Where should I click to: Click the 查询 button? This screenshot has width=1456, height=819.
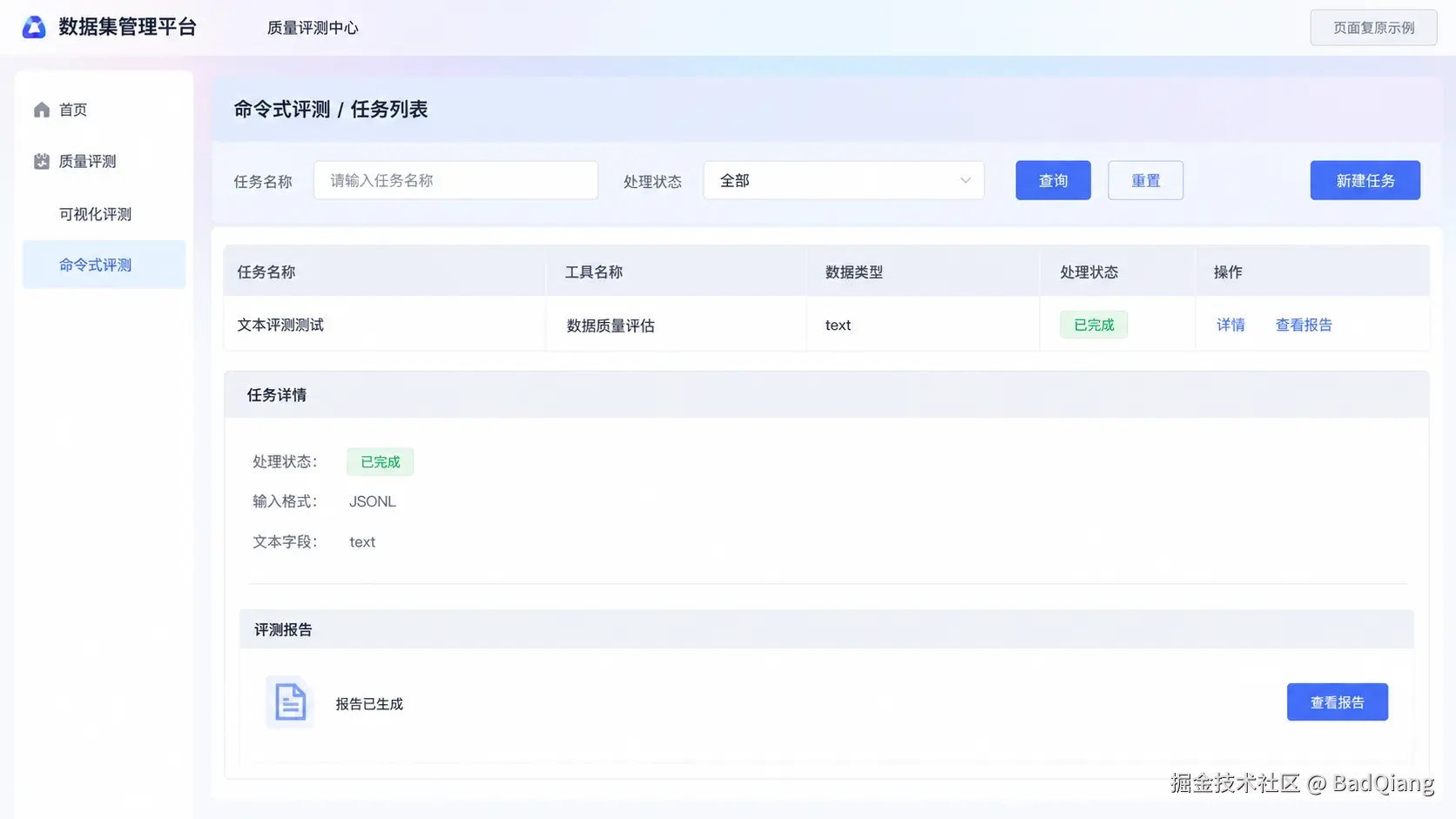1053,180
